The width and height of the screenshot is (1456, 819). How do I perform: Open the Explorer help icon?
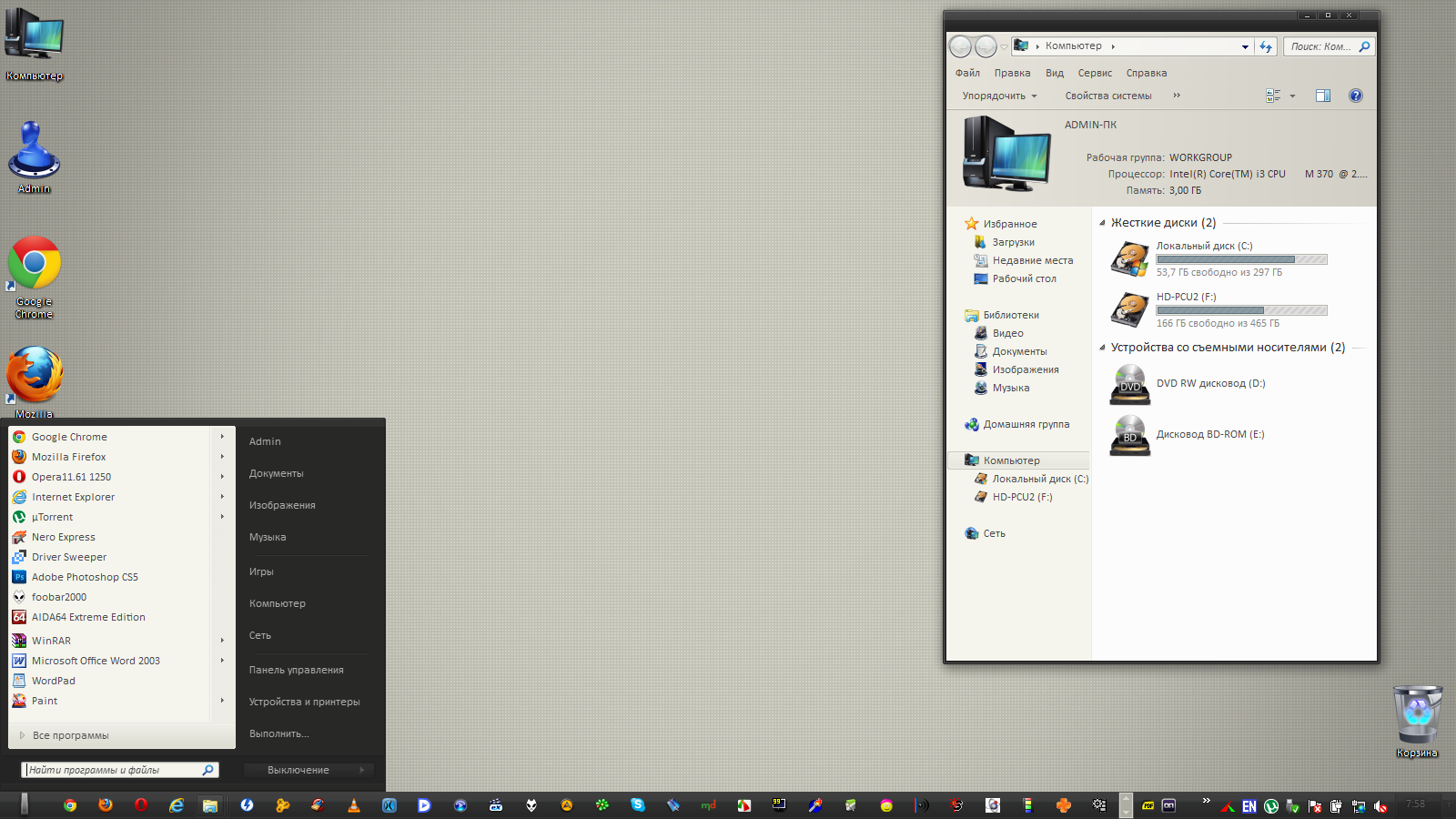click(x=1355, y=96)
